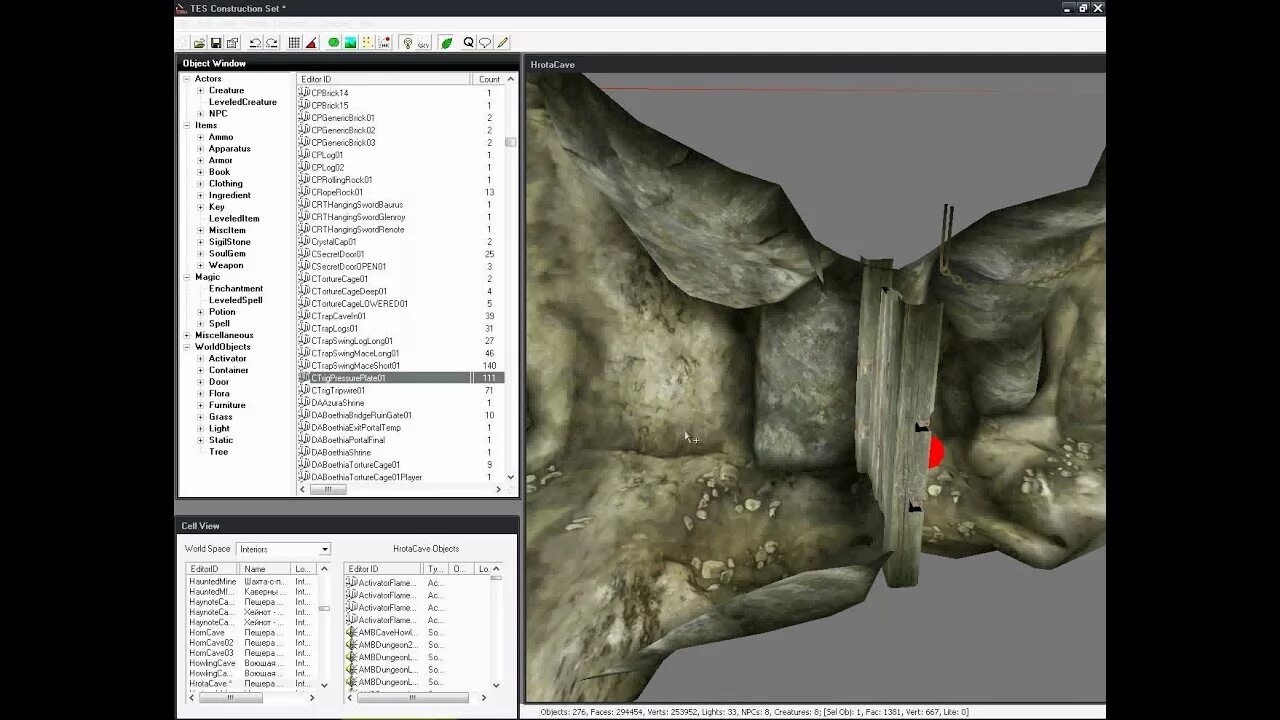Toggle path grid editing icon
1280x720 pixels.
[367, 43]
